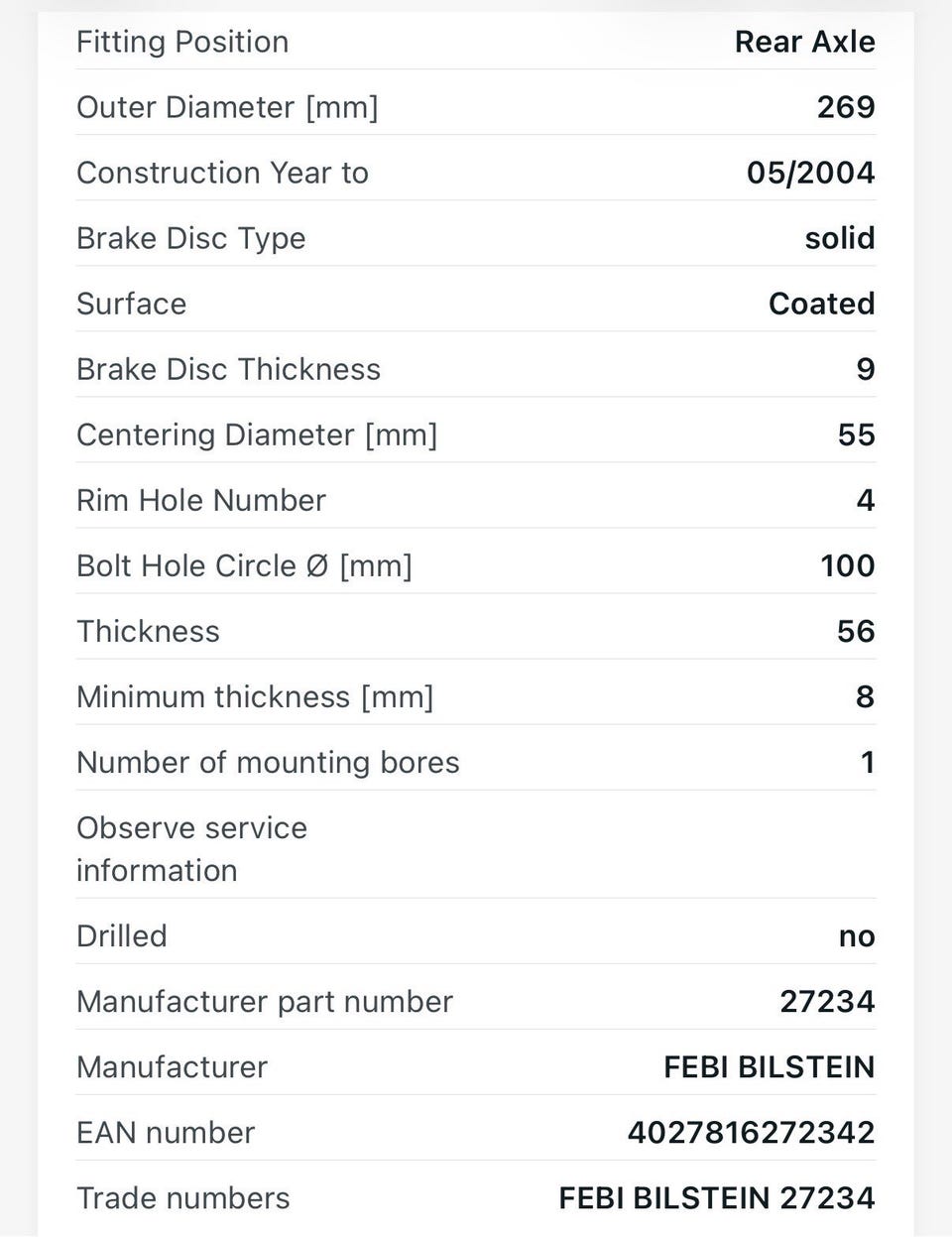The width and height of the screenshot is (952, 1237).
Task: Select the Outer Diameter value 269
Action: click(x=846, y=107)
